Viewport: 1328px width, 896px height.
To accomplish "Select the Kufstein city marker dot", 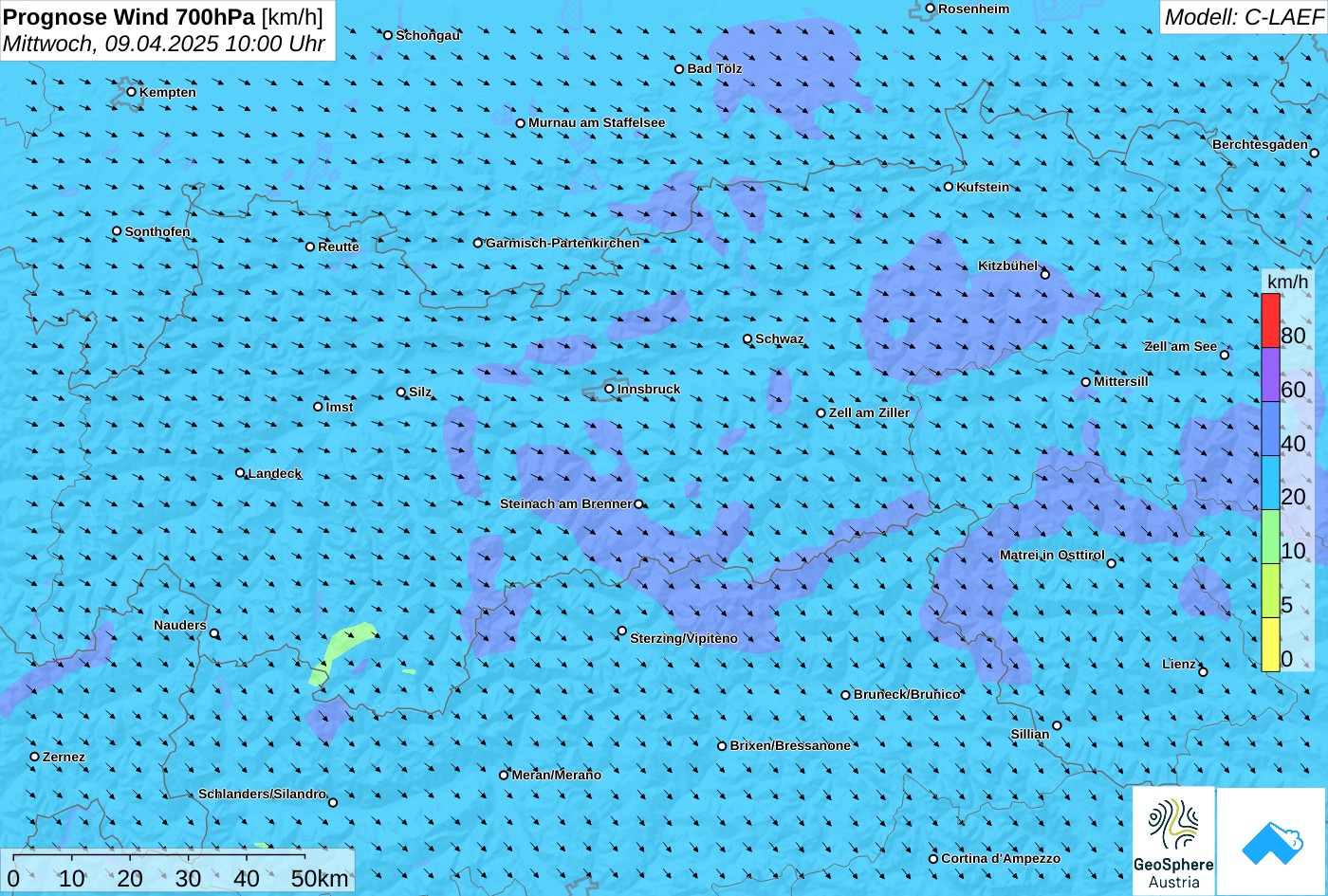I will click(949, 187).
